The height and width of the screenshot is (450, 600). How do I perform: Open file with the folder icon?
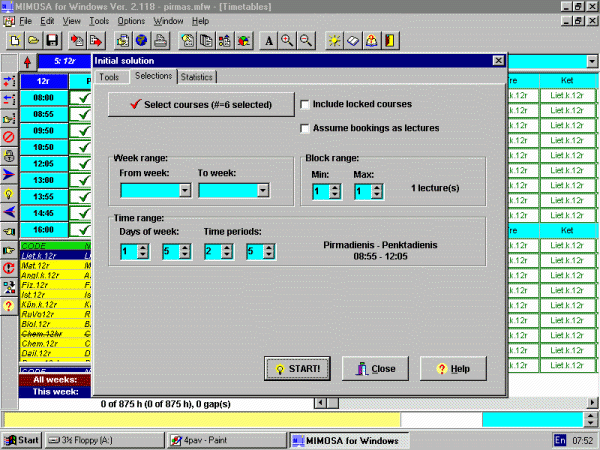point(33,41)
